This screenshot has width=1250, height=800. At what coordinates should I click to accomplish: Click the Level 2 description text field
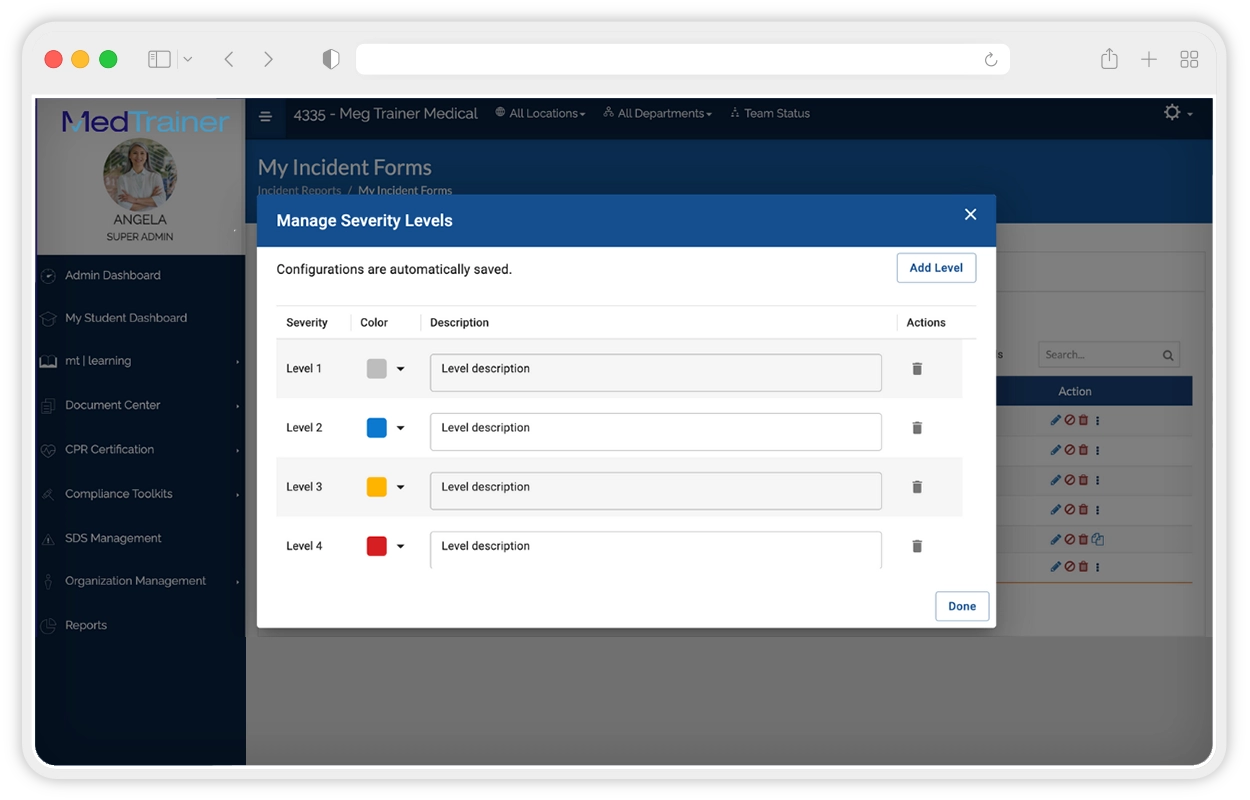pyautogui.click(x=655, y=431)
